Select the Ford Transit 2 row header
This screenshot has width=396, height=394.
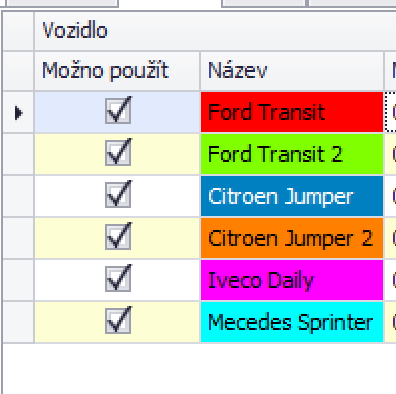coord(18,154)
